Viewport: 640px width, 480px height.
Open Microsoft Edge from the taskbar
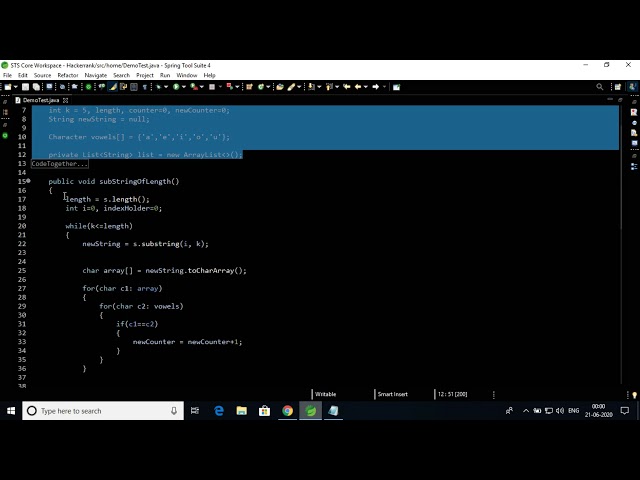219,411
